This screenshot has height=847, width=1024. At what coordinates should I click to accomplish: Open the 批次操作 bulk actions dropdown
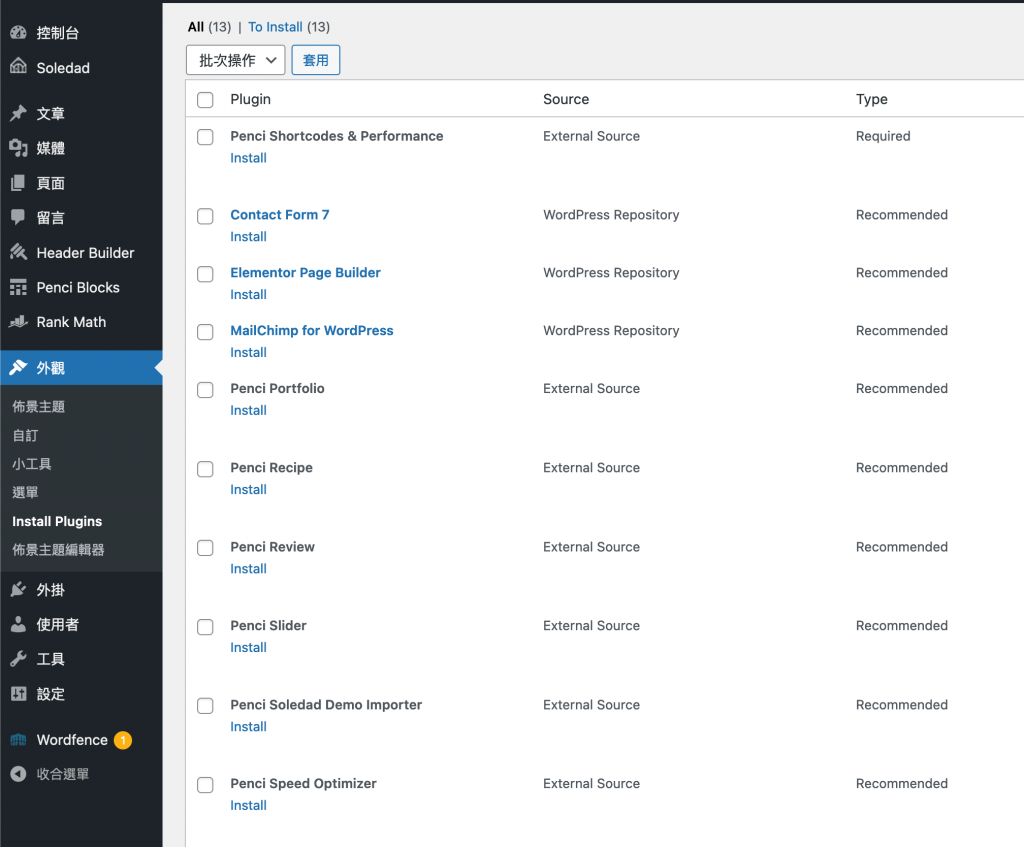[236, 60]
